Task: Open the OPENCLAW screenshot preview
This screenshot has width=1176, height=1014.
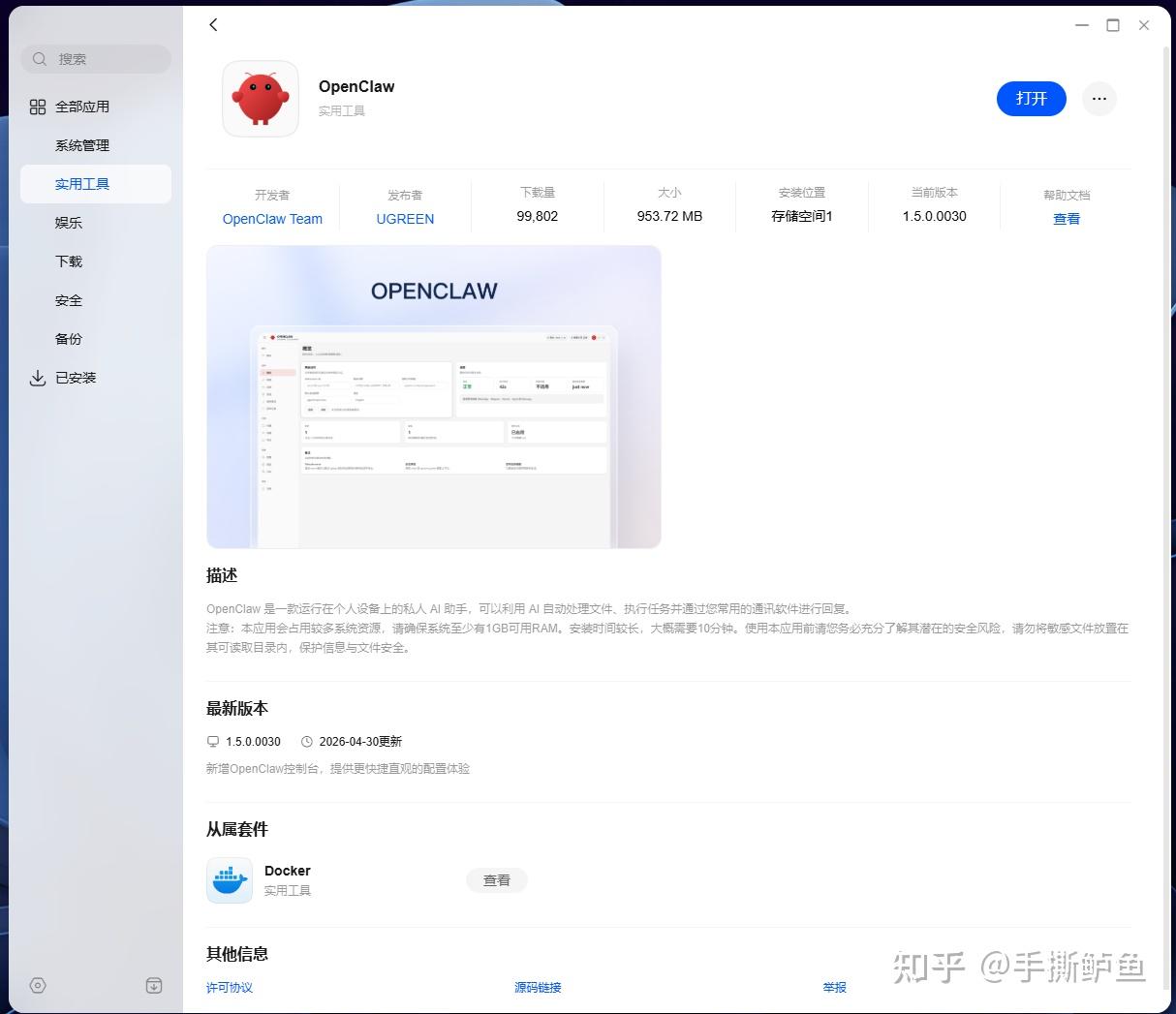Action: 434,397
